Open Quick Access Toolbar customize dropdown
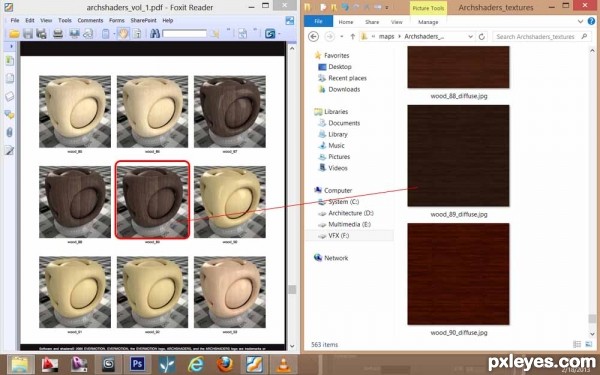The image size is (600, 375). tap(386, 8)
